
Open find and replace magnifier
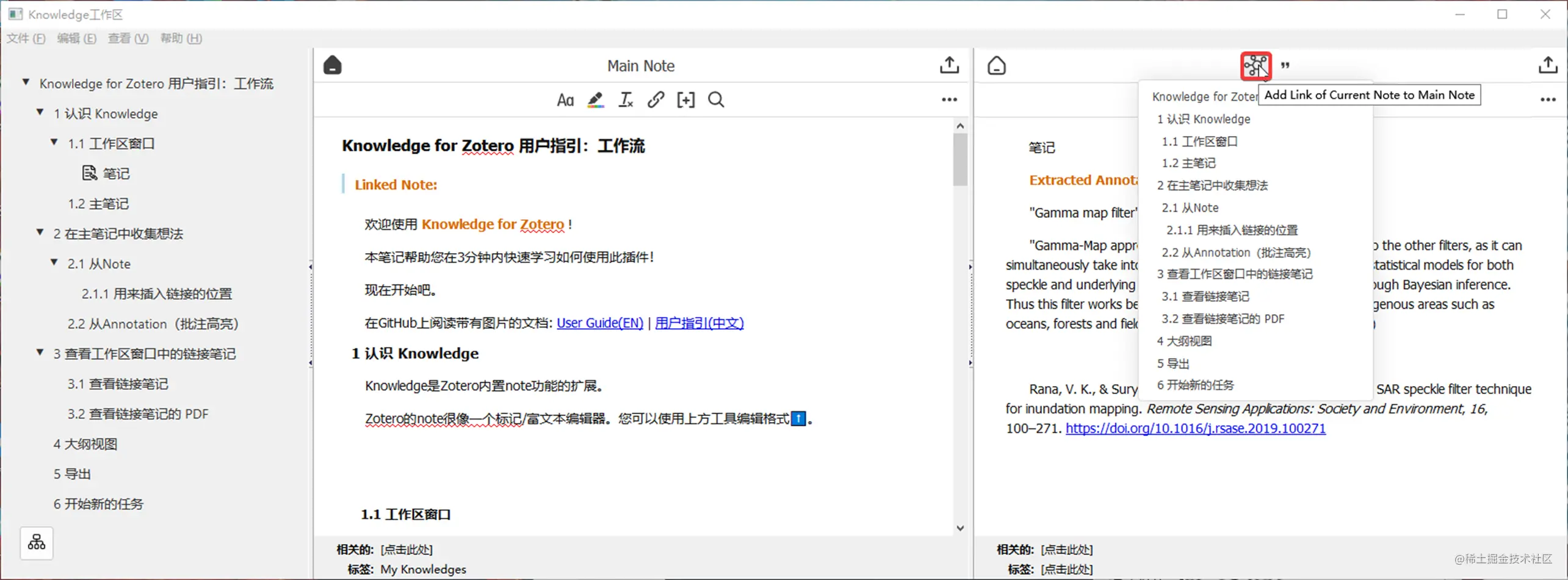click(x=716, y=100)
